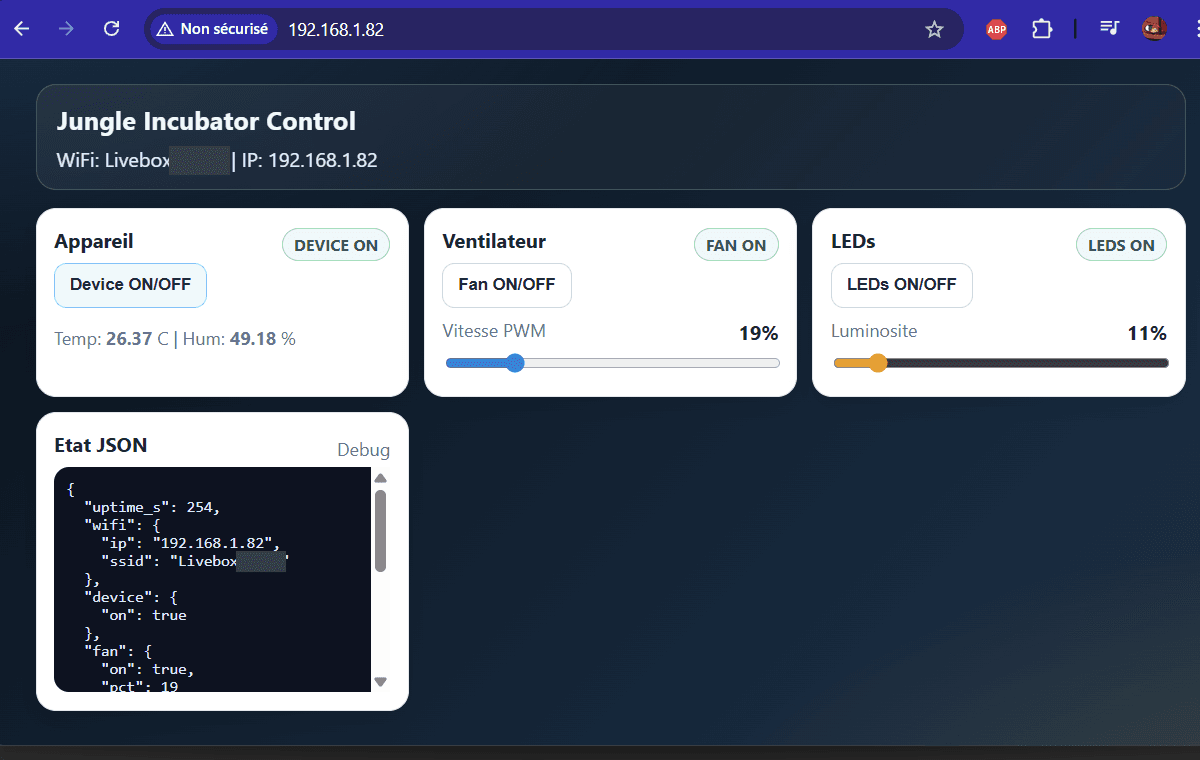Click the browser forward arrow

67,29
